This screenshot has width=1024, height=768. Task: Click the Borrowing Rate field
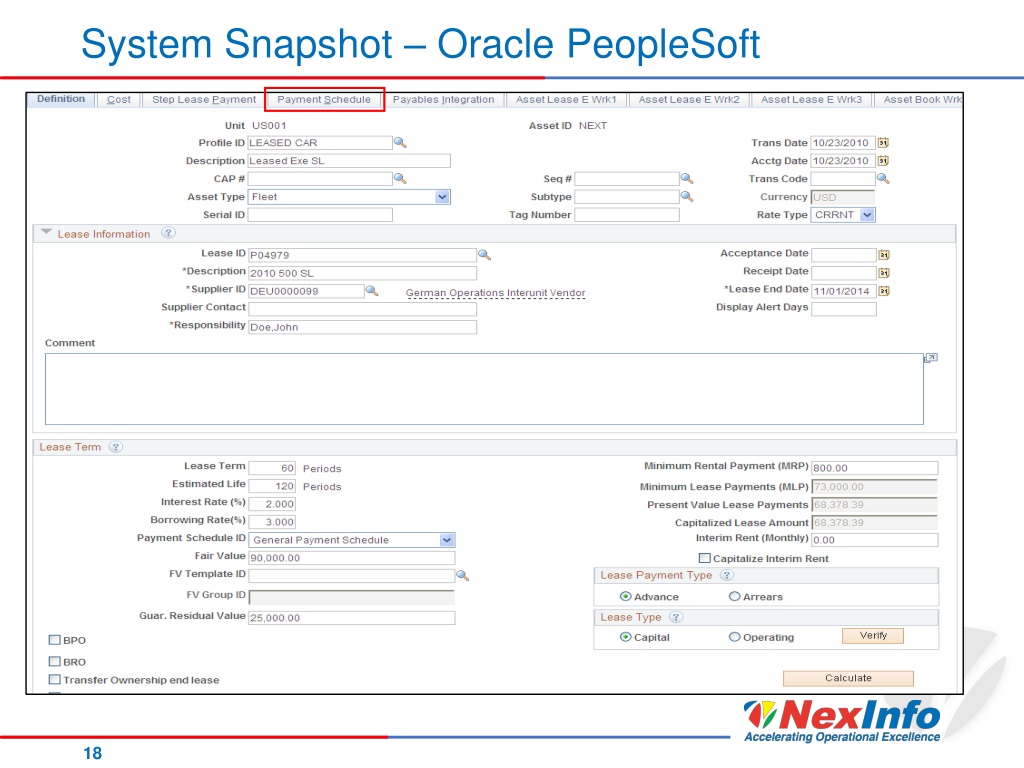tap(272, 522)
